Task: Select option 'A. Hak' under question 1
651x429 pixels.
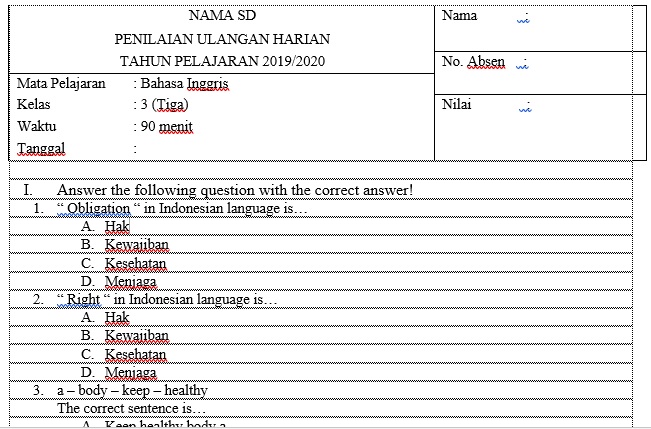Action: [105, 226]
